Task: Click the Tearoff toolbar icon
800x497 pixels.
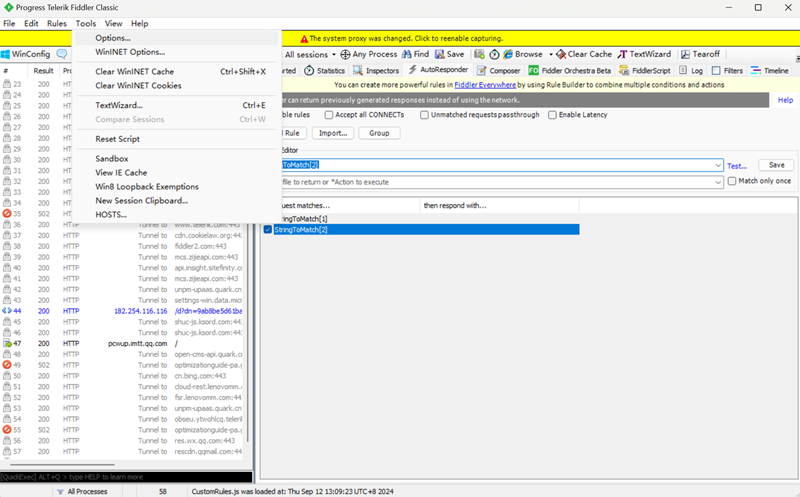Action: [685, 54]
